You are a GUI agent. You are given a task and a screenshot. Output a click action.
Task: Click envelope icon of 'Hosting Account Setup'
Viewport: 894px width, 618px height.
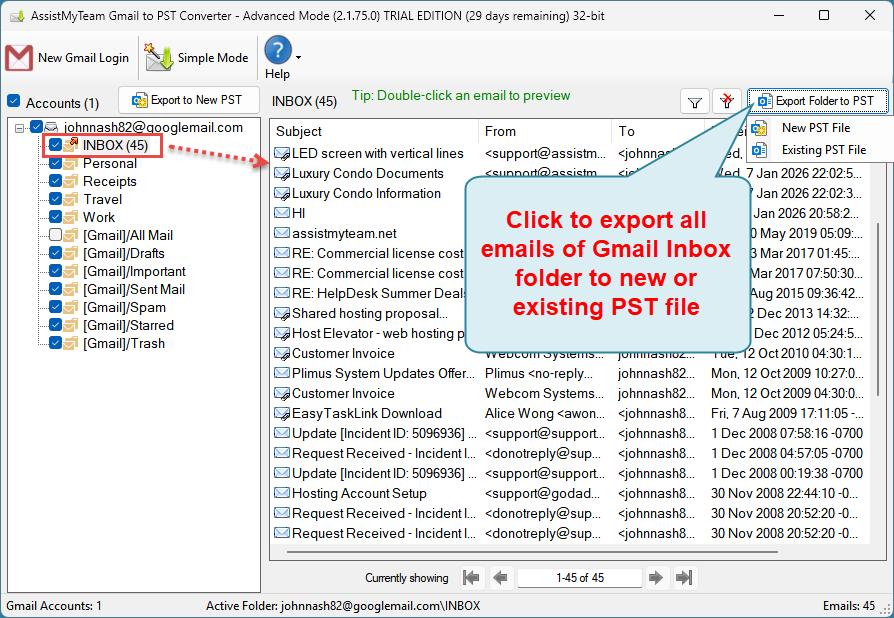click(x=282, y=493)
